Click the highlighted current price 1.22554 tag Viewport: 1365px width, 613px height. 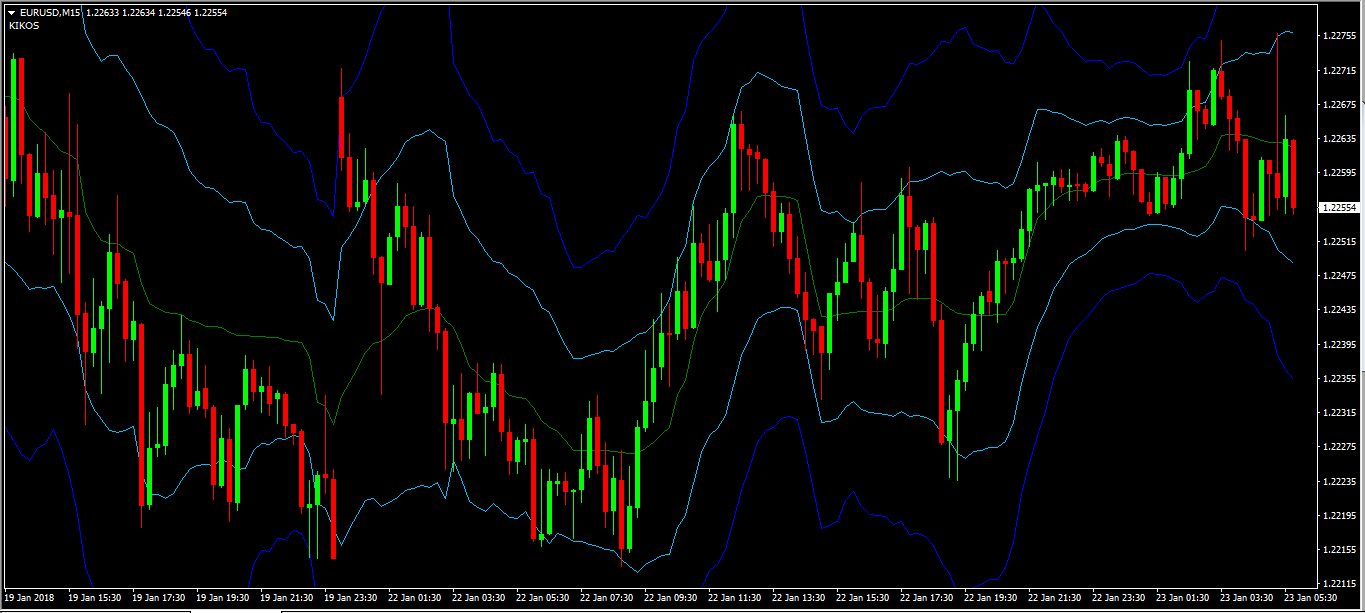coord(1340,208)
